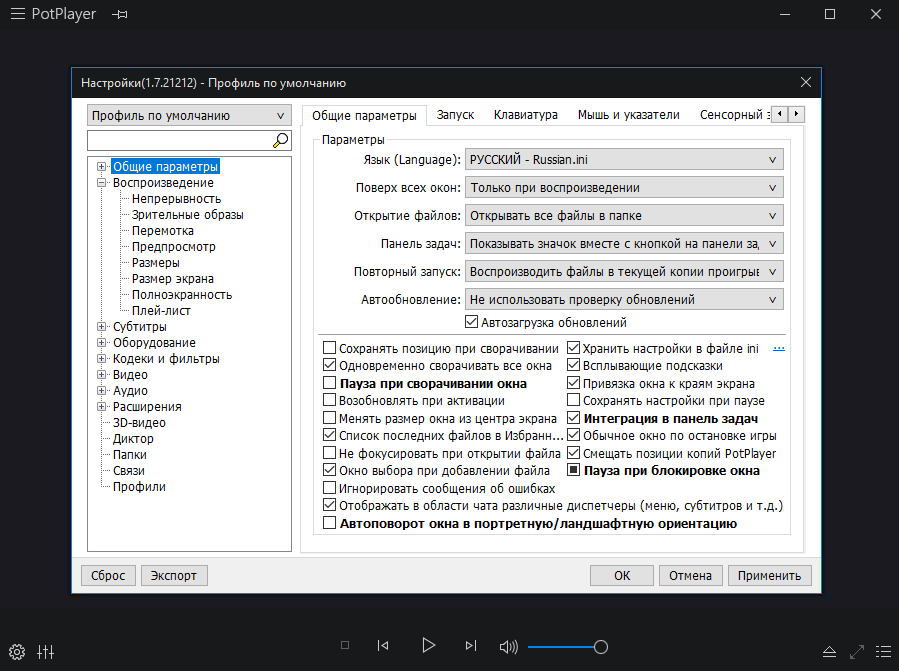Click the volume slider handle
Image resolution: width=899 pixels, height=671 pixels.
pos(601,647)
